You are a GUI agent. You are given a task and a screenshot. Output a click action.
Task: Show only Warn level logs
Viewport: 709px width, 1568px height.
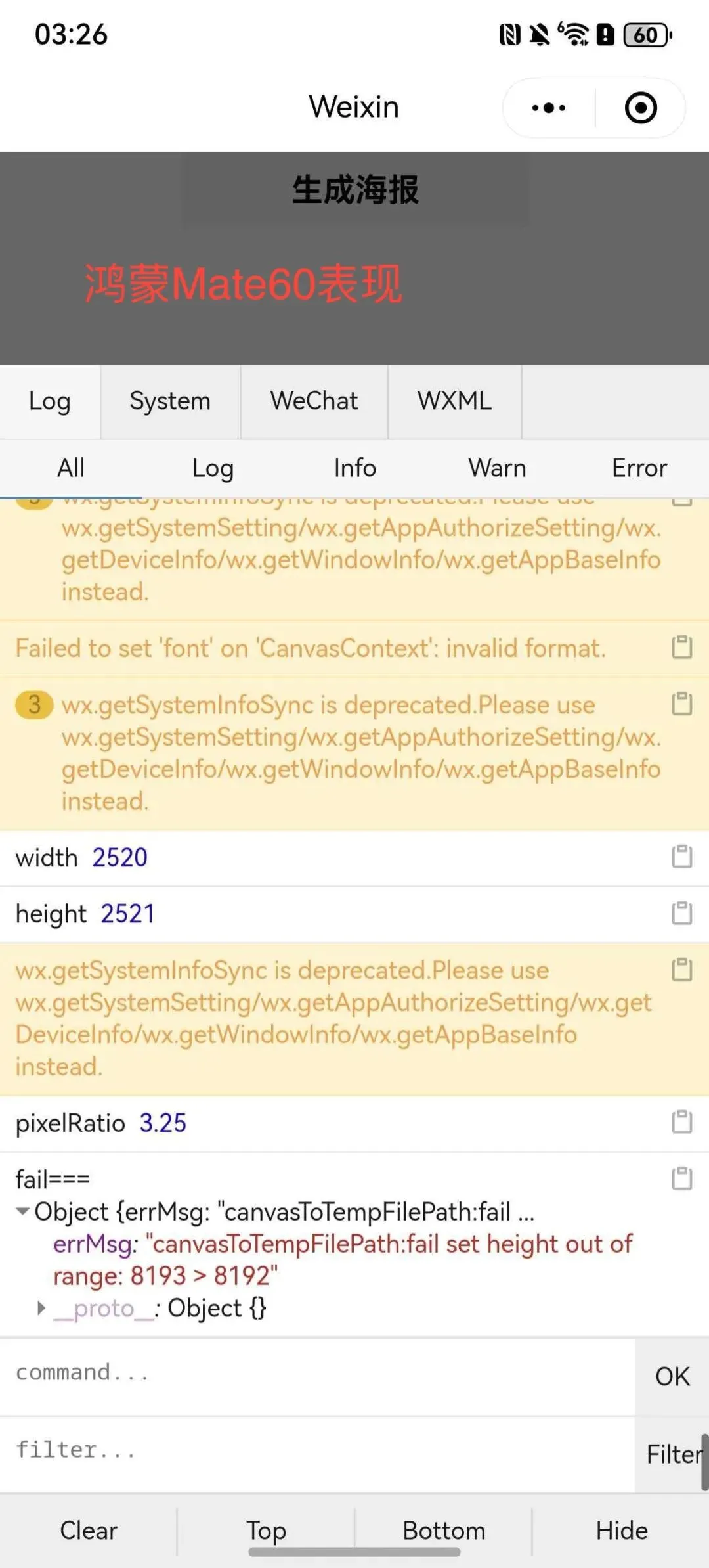click(x=497, y=468)
